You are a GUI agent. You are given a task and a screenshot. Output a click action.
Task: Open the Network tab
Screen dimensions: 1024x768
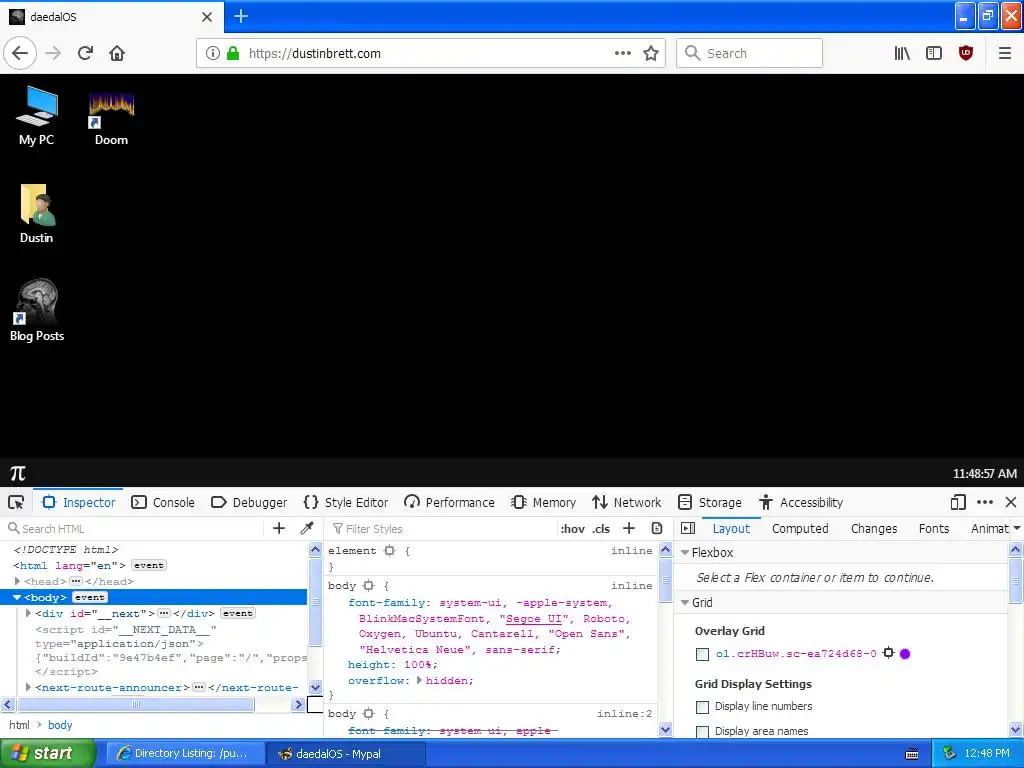point(627,502)
